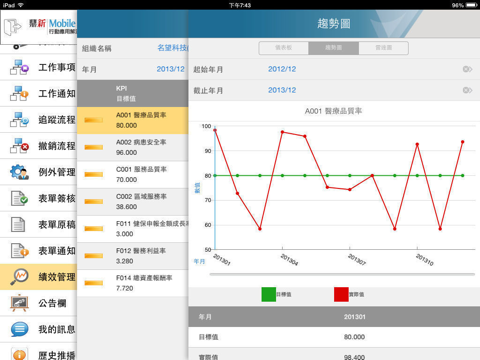This screenshot has width=480, height=360.
Task: Open the 表單通知 form notice icon
Action: 19,251
